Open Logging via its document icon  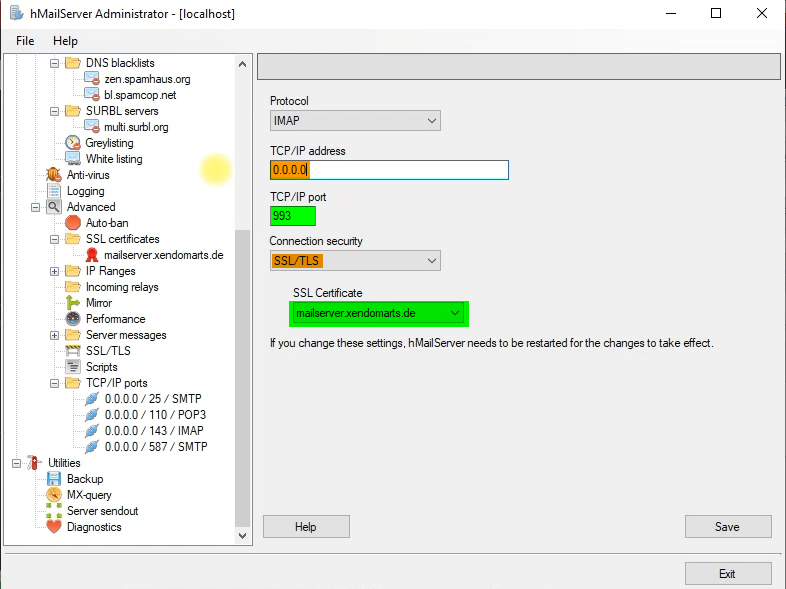(x=54, y=191)
